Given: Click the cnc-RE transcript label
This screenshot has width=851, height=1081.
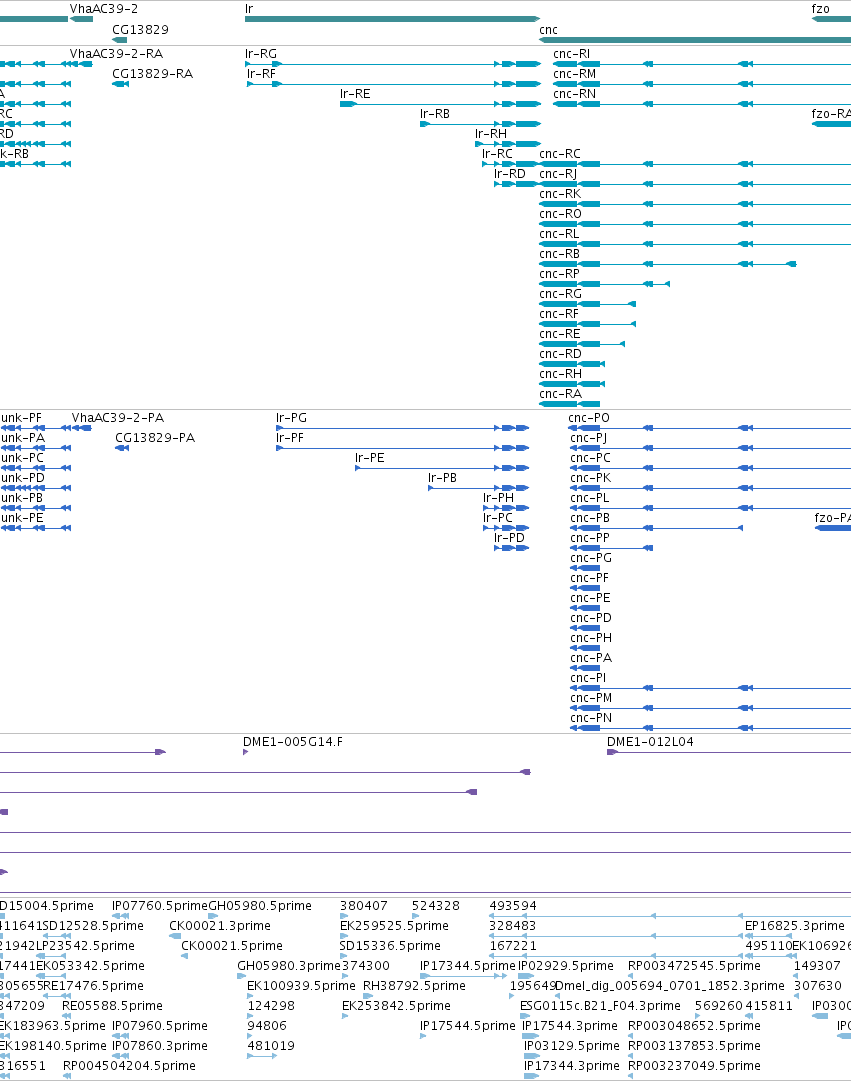Looking at the screenshot, I should tap(560, 334).
